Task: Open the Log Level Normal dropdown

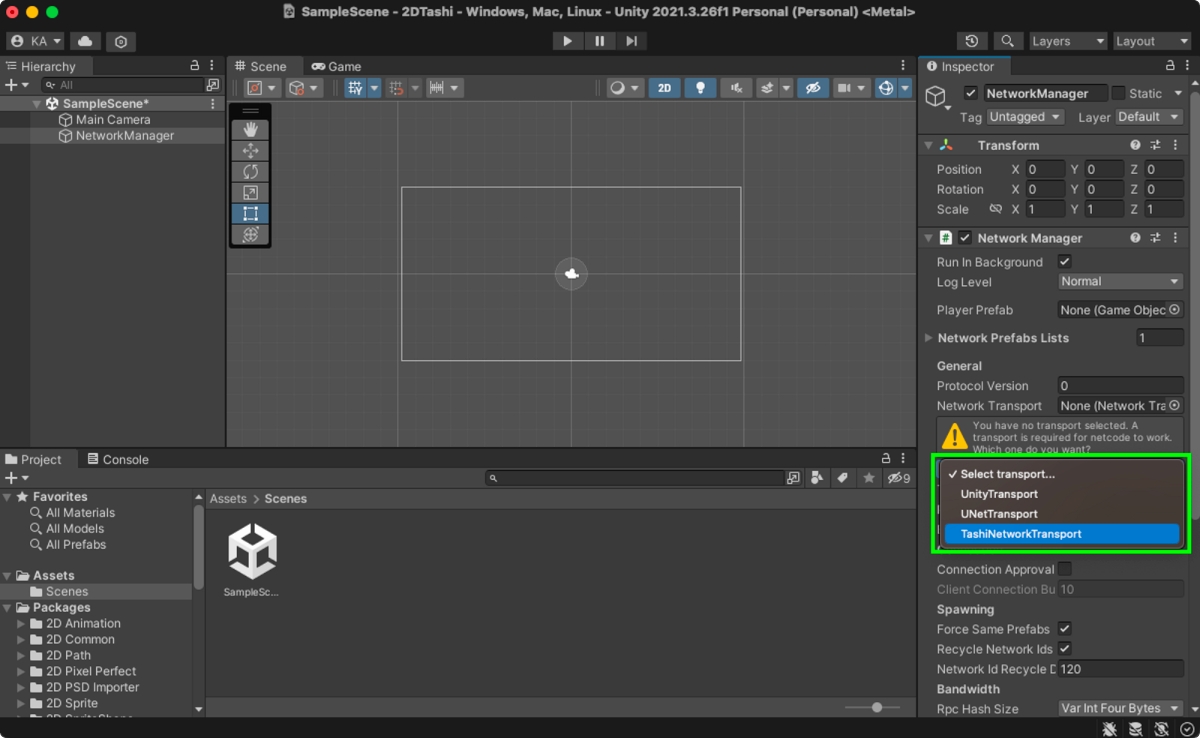Action: pos(1120,282)
